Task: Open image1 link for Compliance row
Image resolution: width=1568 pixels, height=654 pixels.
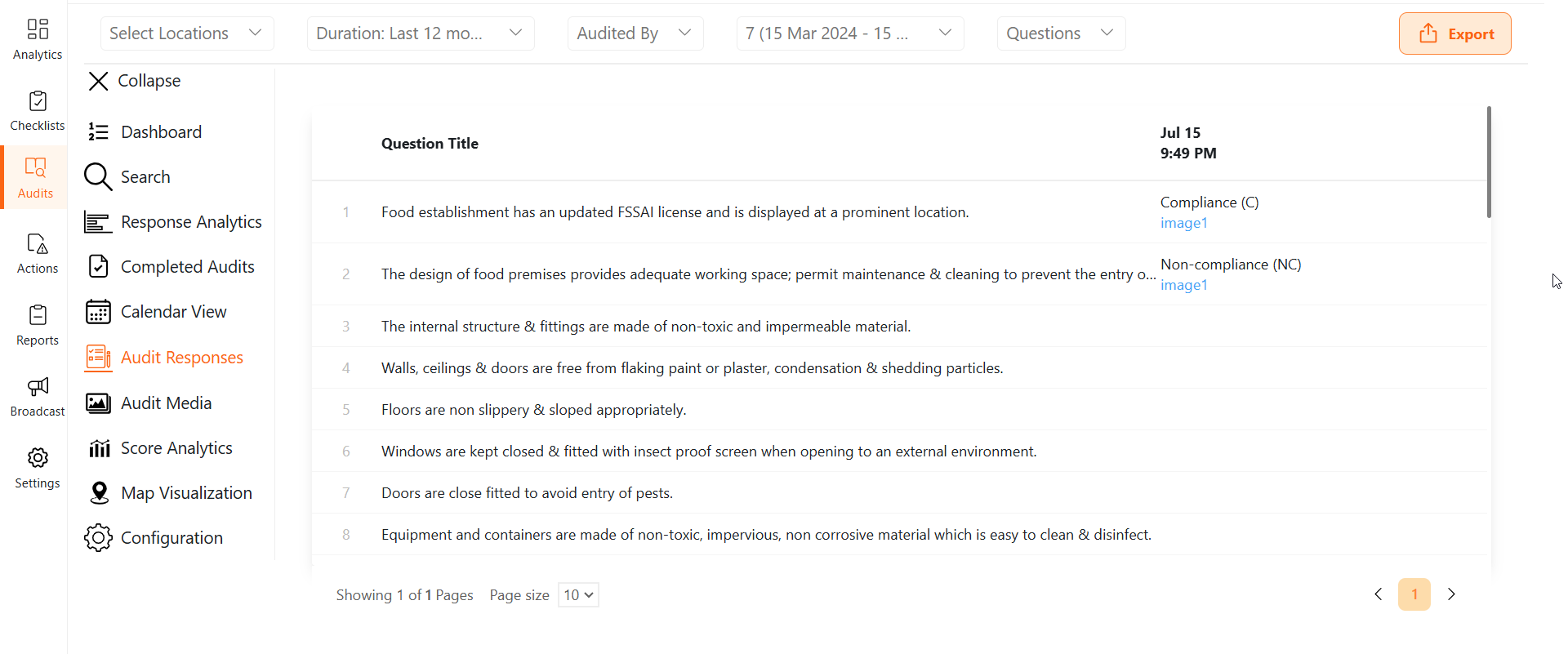Action: (1183, 223)
